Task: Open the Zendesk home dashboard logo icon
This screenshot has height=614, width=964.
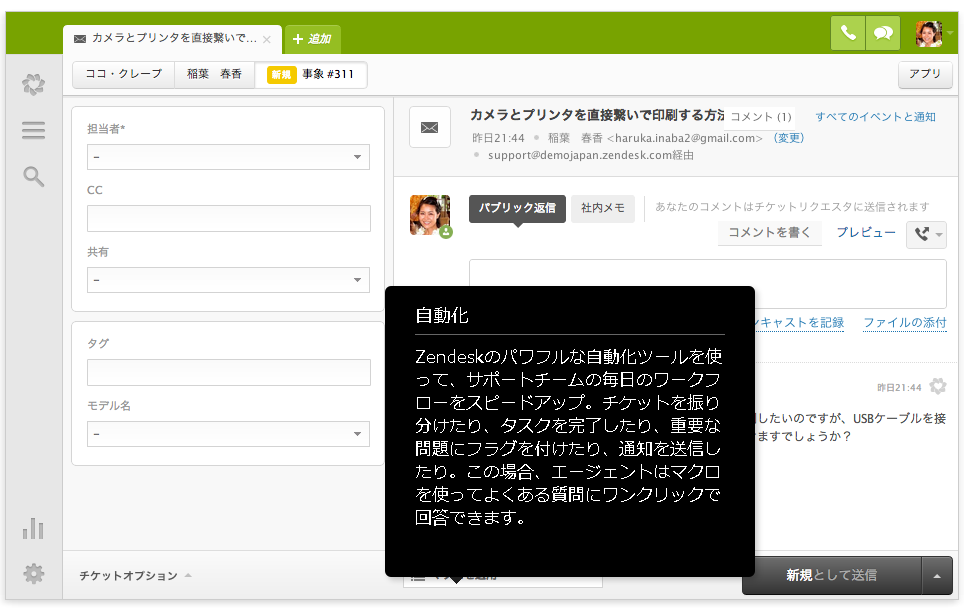Action: pyautogui.click(x=33, y=84)
